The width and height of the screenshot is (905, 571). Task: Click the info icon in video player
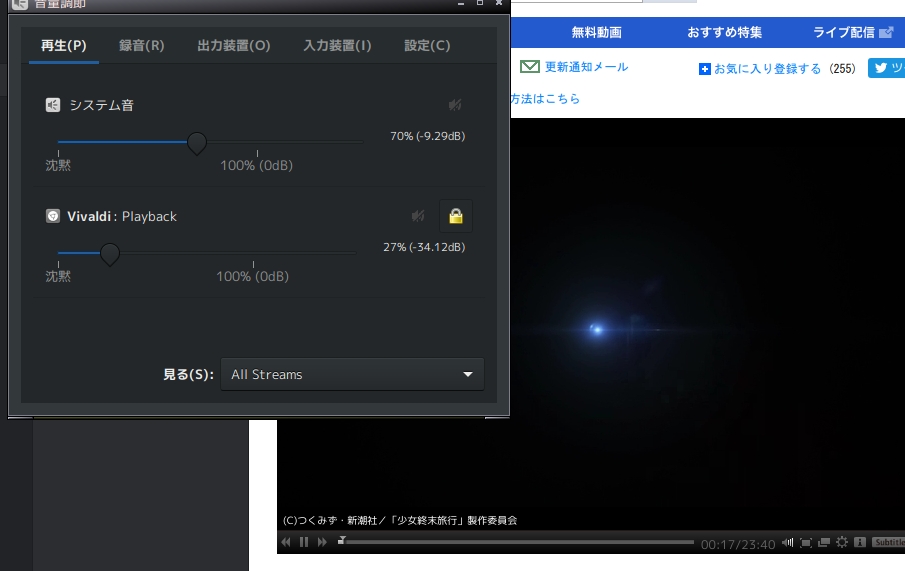coord(860,542)
